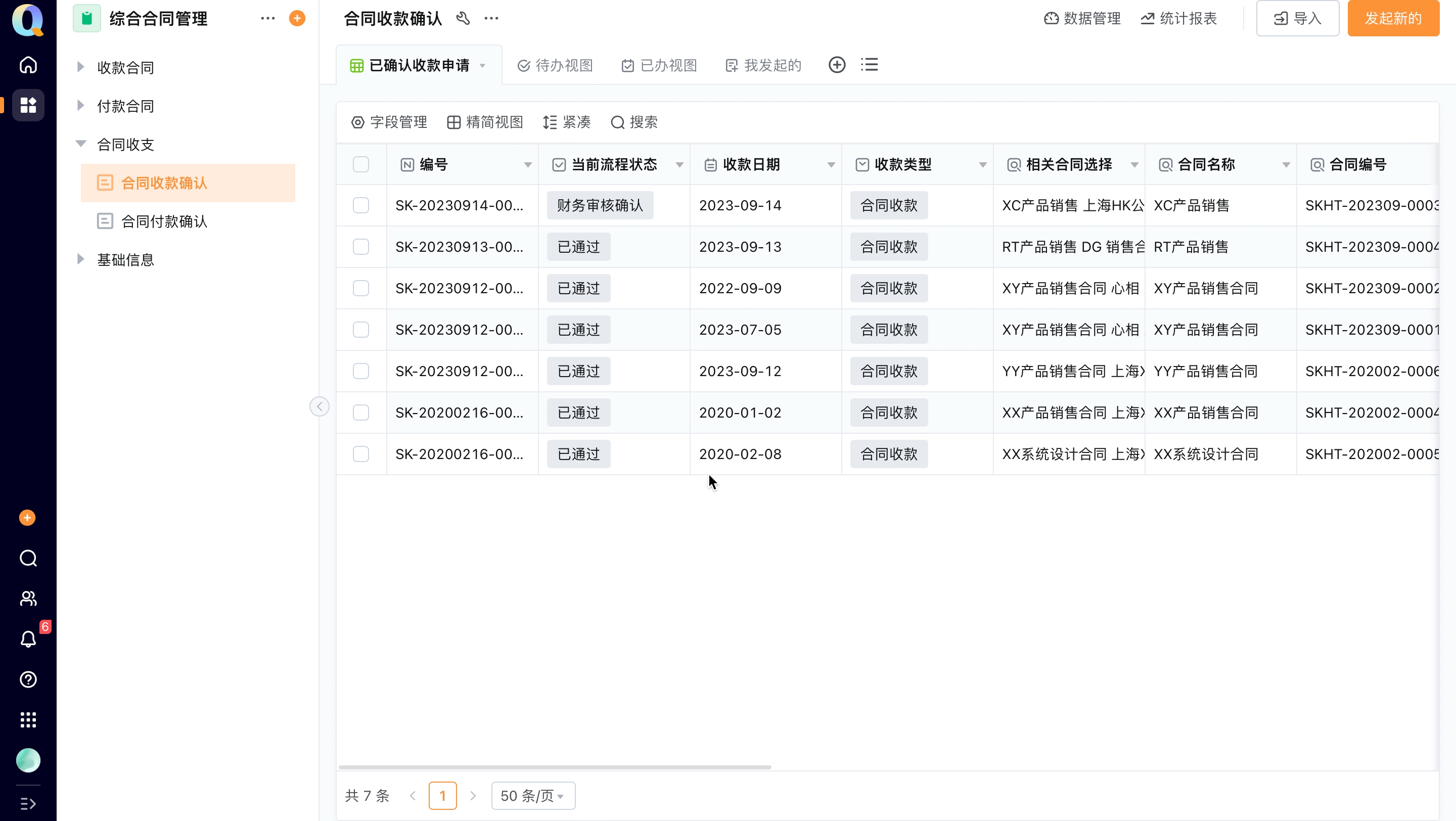Screen dimensions: 1456x821
Task: Expand the 付款合同 tree node
Action: (80, 106)
